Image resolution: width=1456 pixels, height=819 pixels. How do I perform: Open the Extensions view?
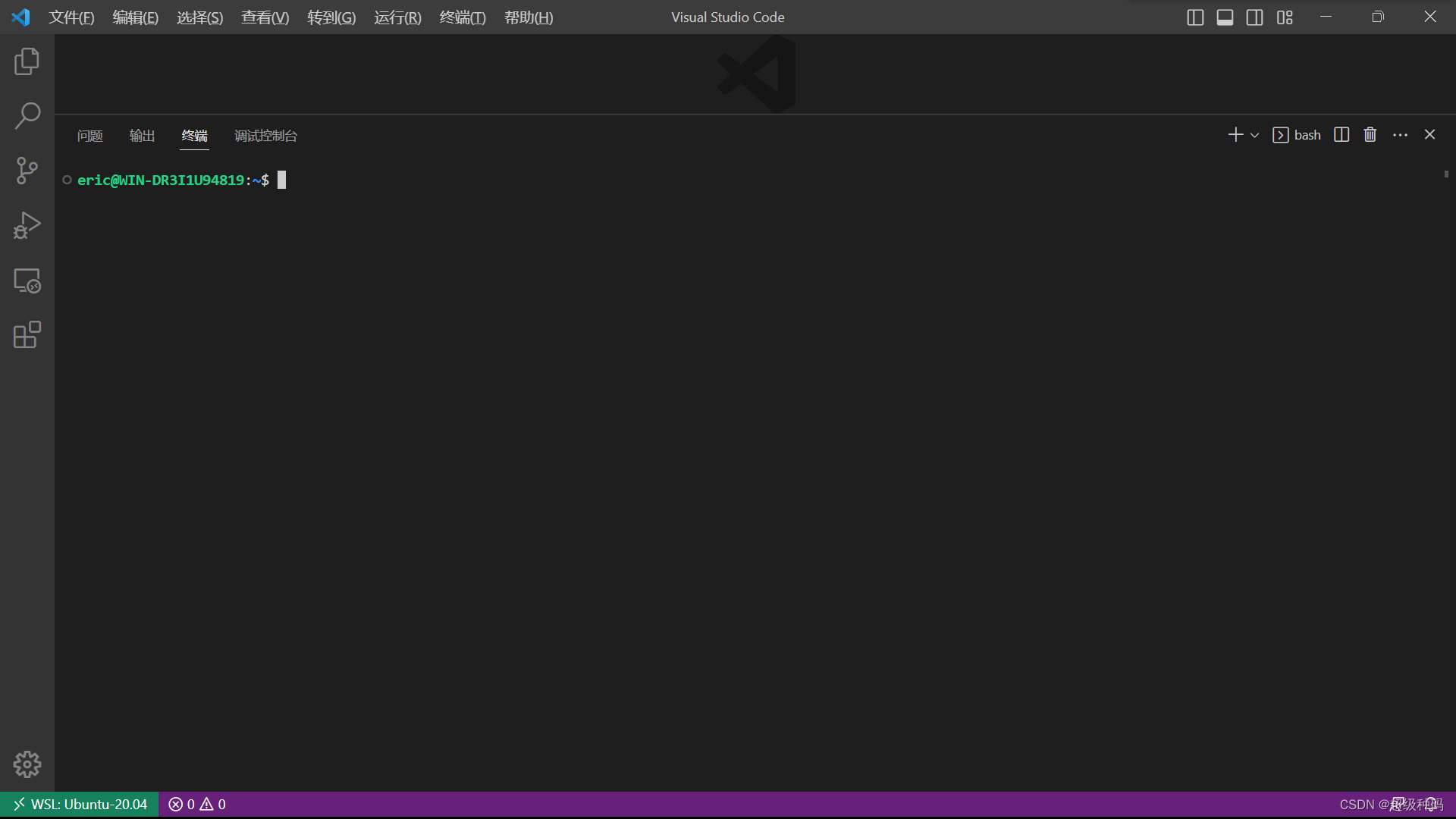click(27, 335)
